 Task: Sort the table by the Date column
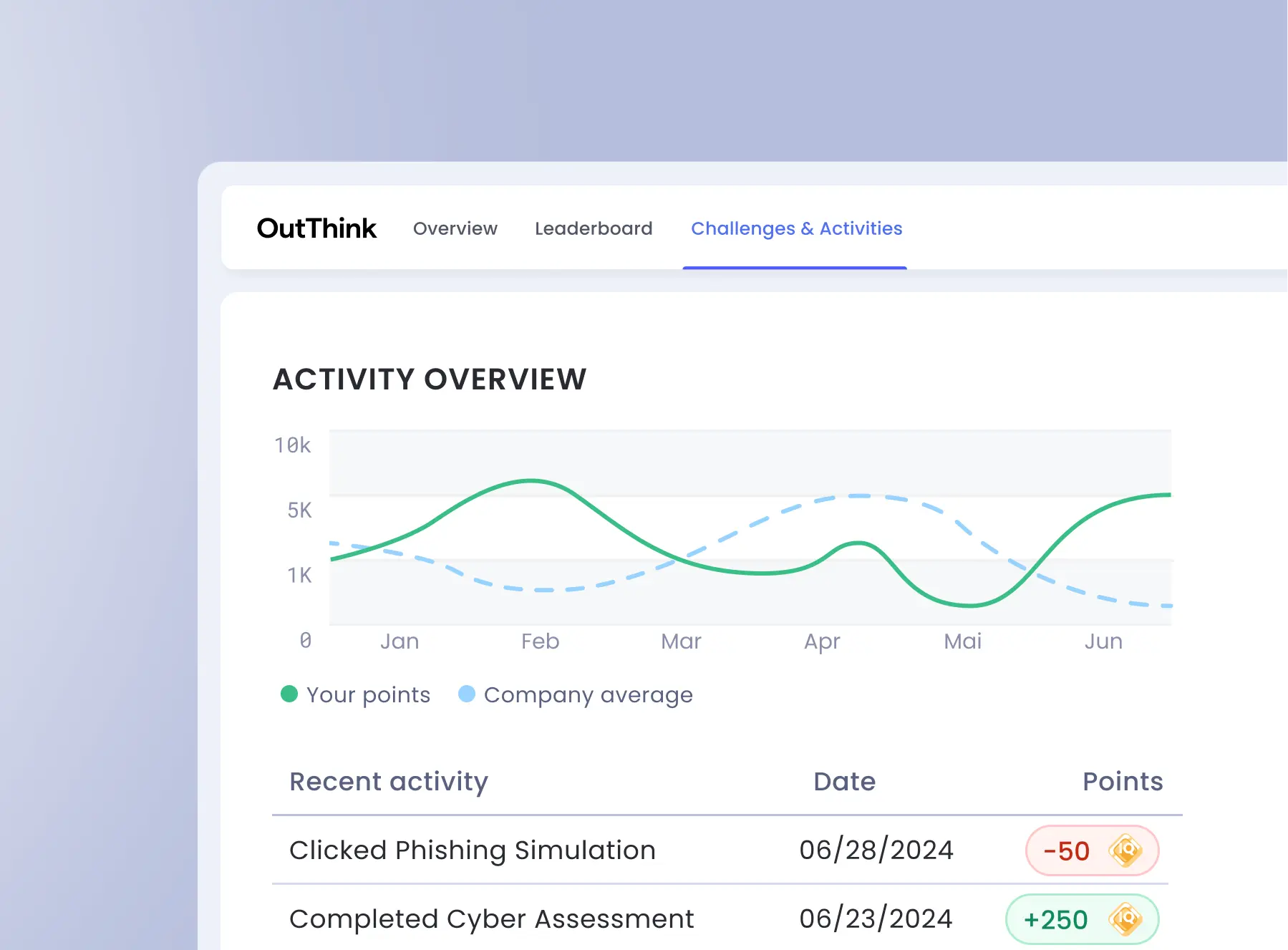click(x=844, y=781)
